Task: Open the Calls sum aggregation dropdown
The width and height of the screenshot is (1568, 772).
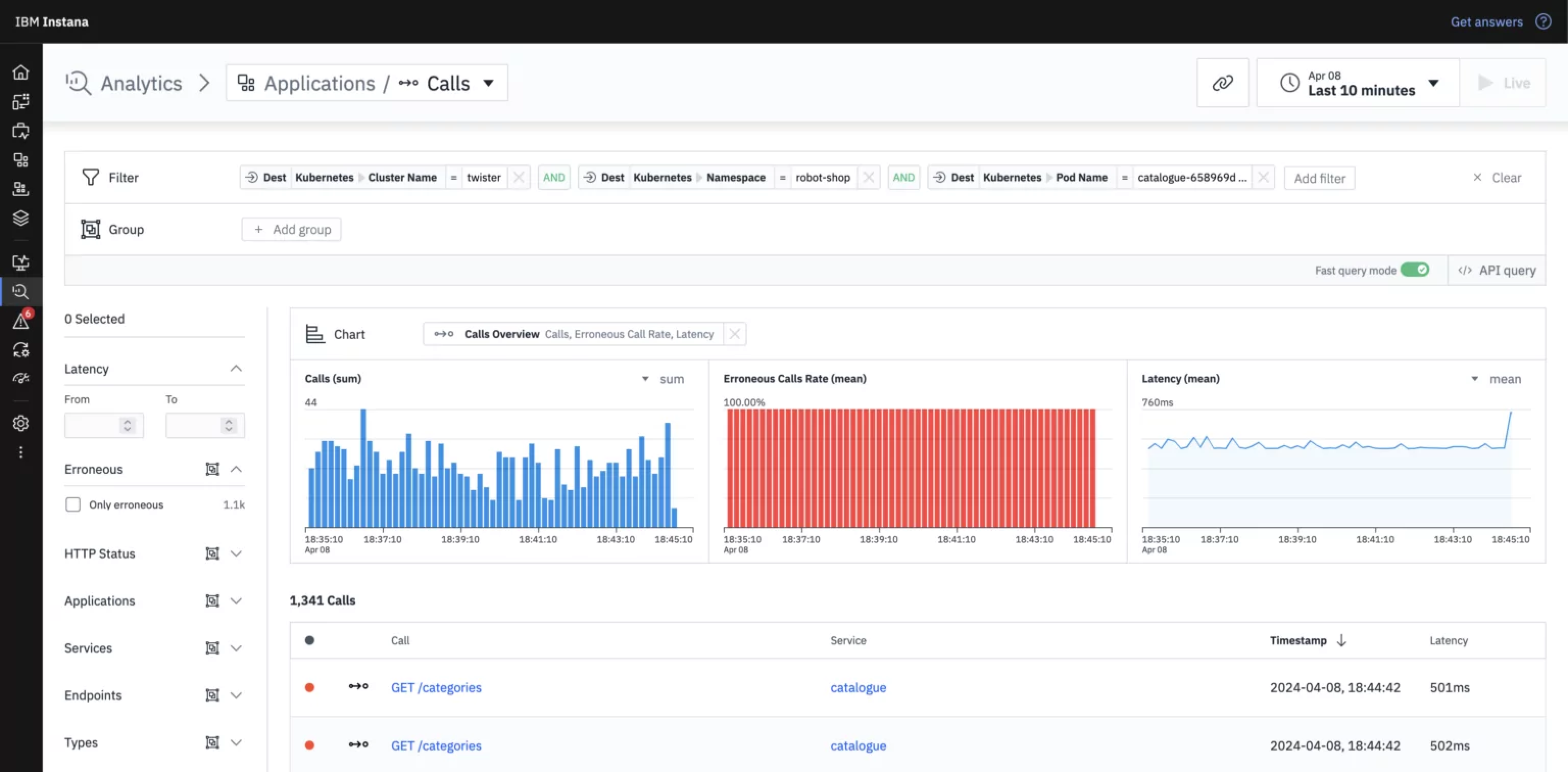Action: 664,379
